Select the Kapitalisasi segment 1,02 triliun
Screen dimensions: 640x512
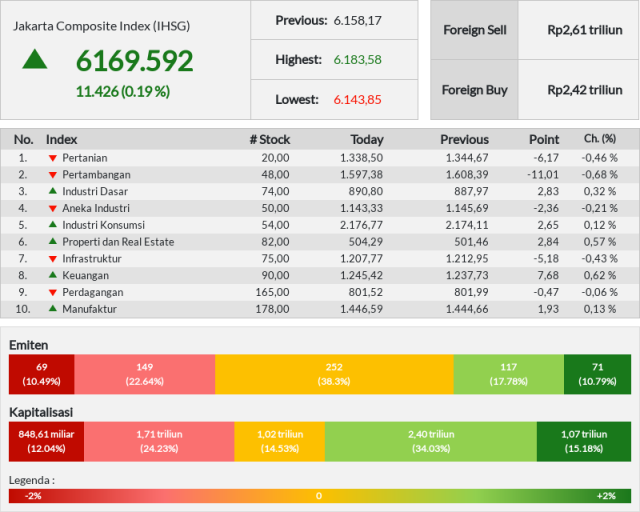tap(280, 442)
